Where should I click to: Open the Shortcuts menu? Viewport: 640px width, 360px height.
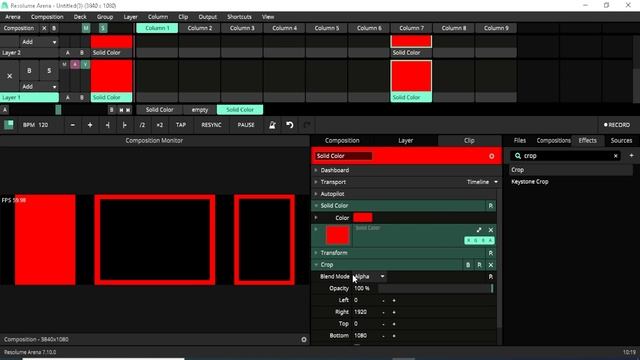(239, 17)
